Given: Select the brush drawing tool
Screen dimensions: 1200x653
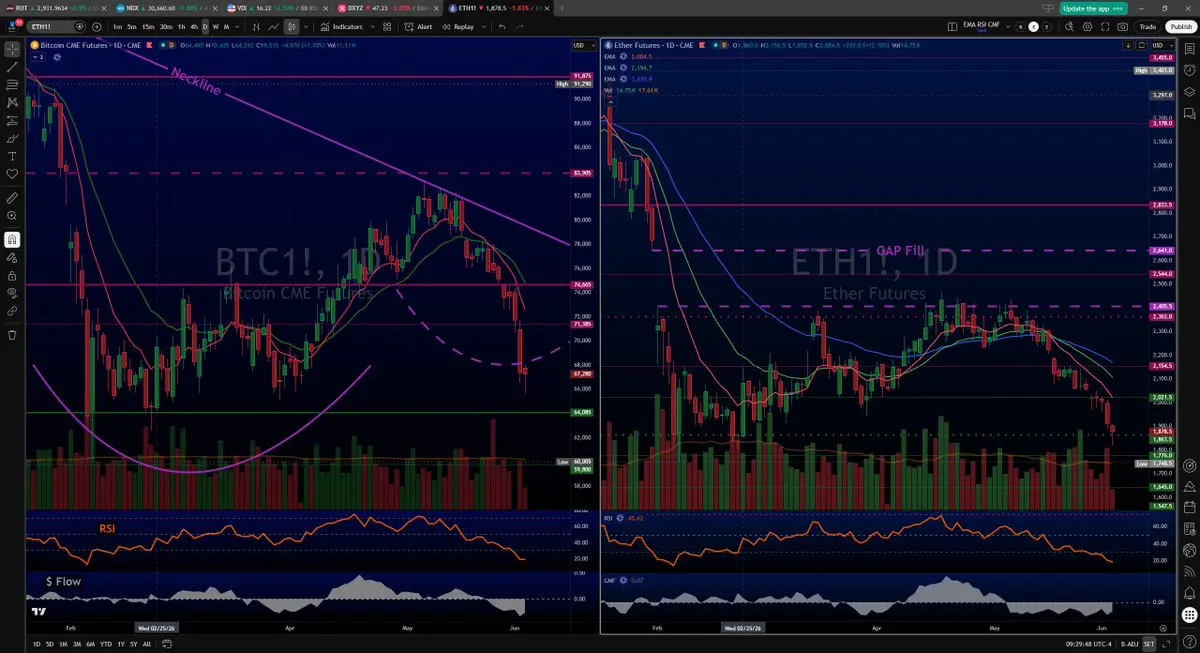Looking at the screenshot, I should coord(12,138).
